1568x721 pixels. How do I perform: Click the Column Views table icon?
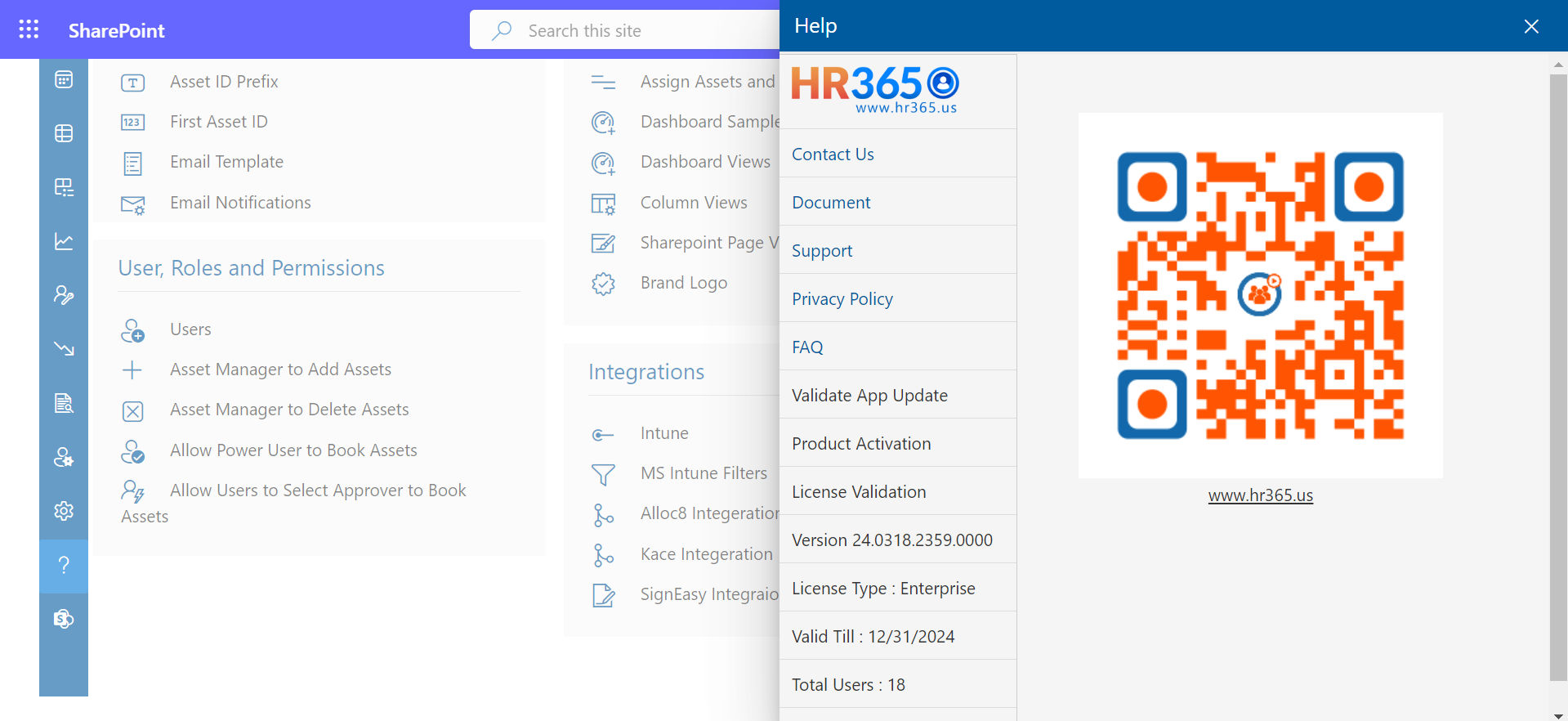[x=603, y=204]
